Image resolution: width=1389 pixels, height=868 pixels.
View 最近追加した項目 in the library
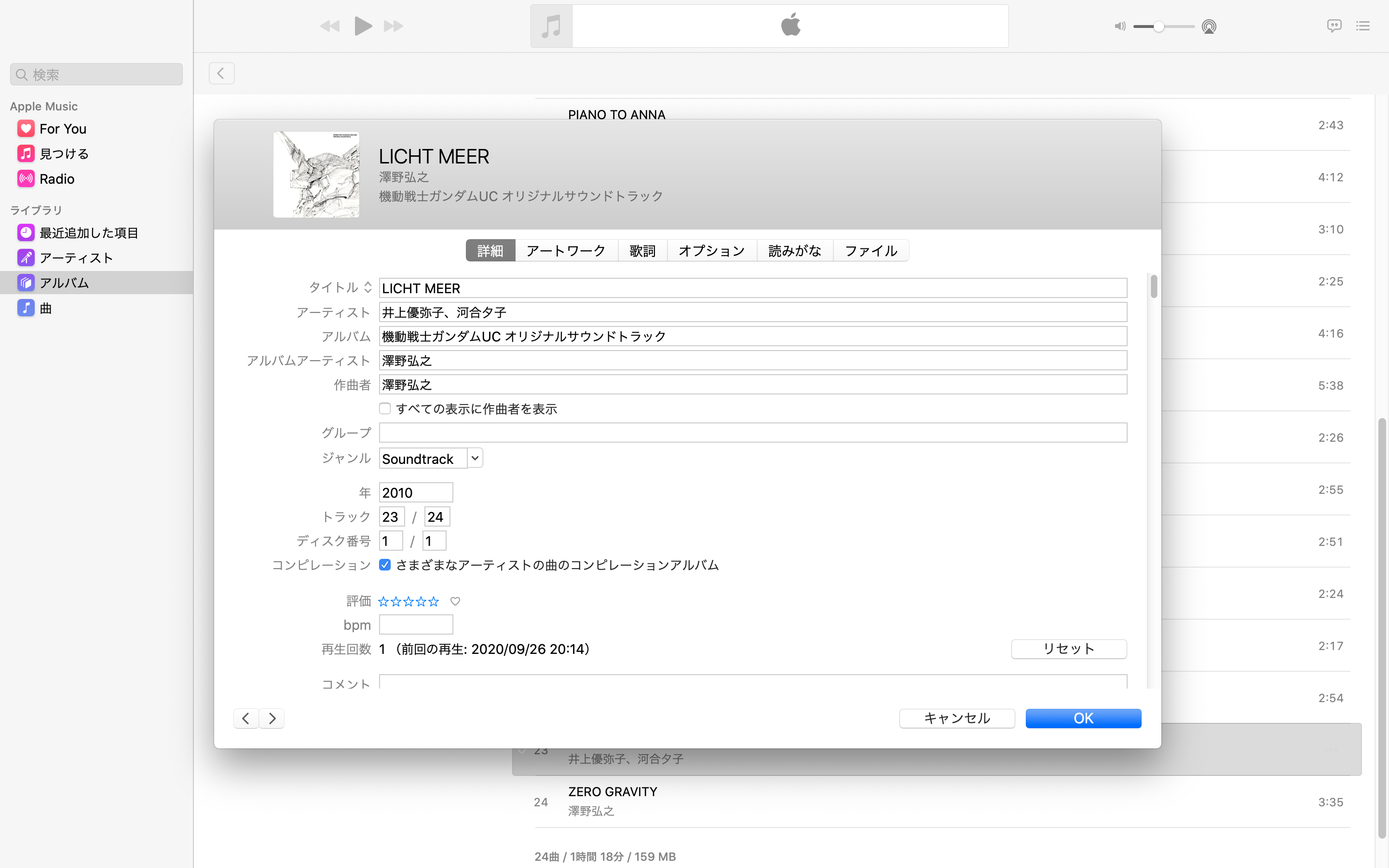point(88,232)
